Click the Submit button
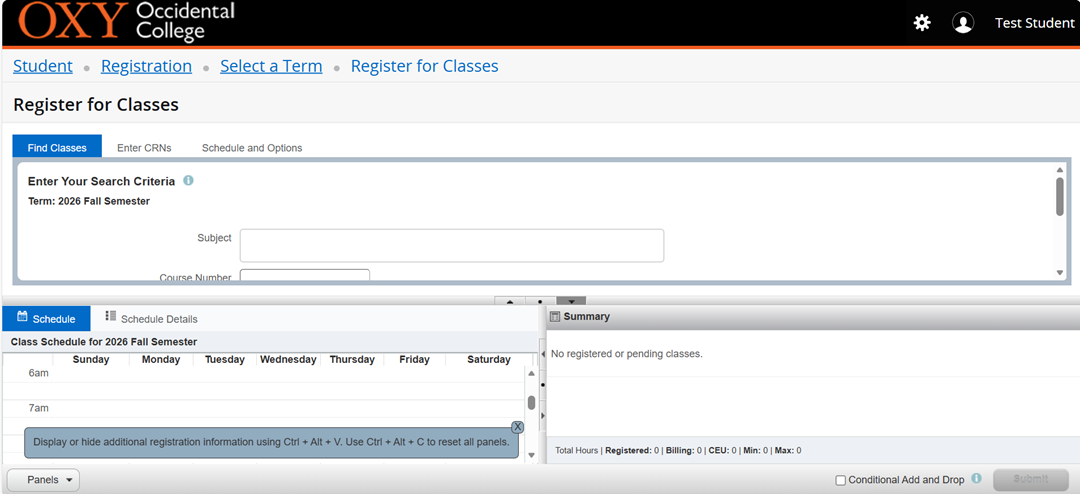 [x=1030, y=480]
